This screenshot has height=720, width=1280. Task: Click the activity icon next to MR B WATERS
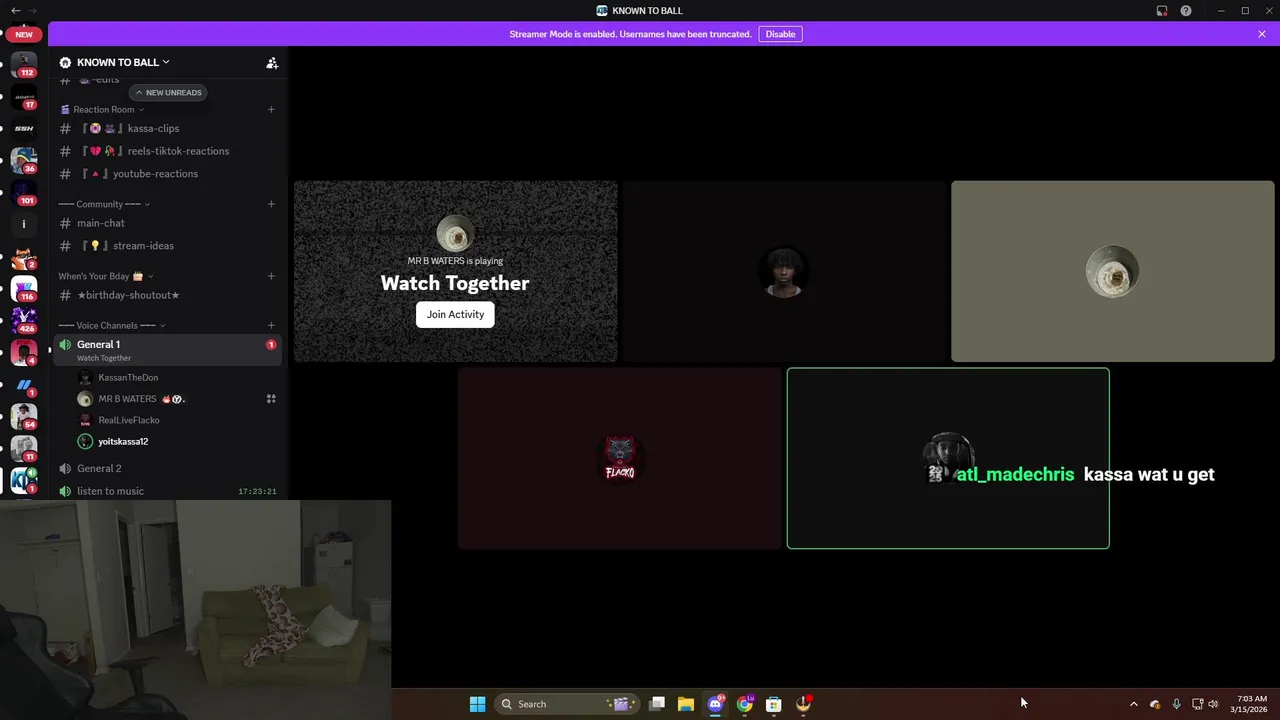coord(271,399)
